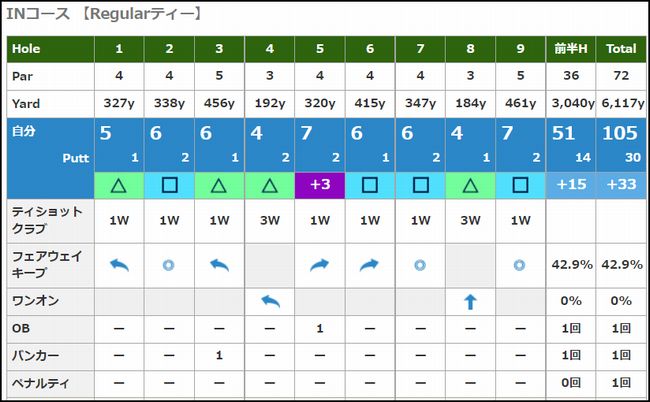Click the one-on left-arrow icon for hole 4
The width and height of the screenshot is (650, 402).
[269, 301]
